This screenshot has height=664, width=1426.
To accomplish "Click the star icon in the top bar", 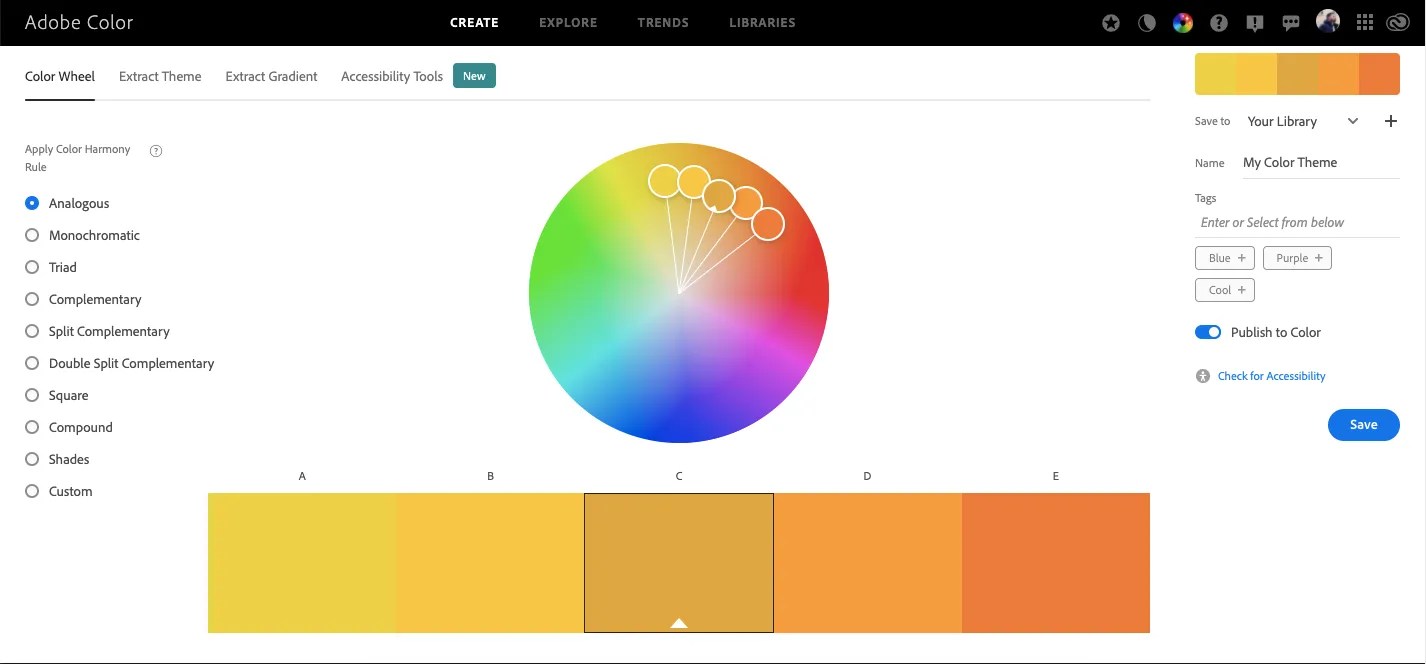I will (x=1110, y=21).
